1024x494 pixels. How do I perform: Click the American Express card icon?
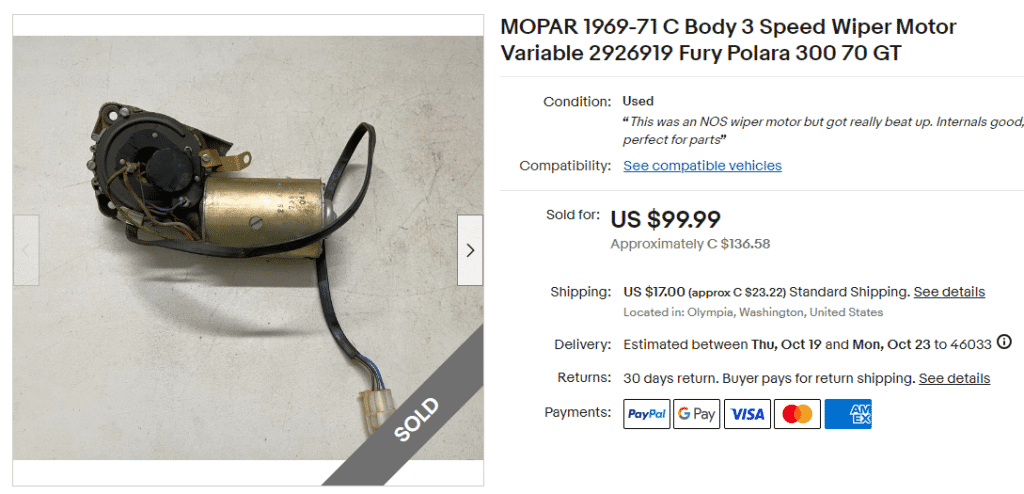(848, 414)
